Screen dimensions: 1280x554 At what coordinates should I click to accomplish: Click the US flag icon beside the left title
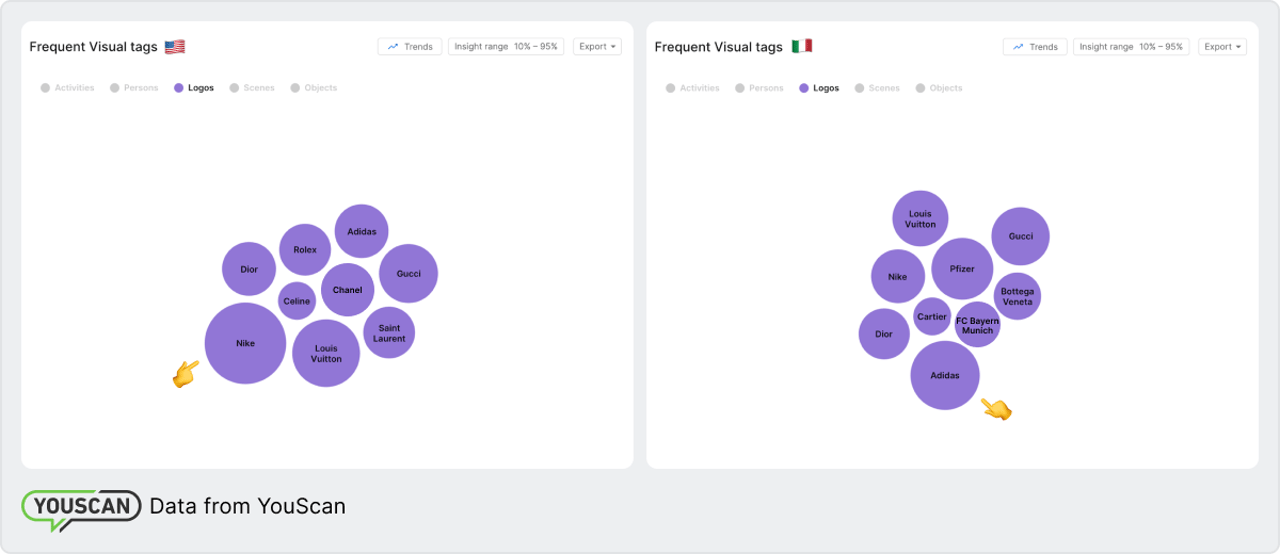point(175,47)
